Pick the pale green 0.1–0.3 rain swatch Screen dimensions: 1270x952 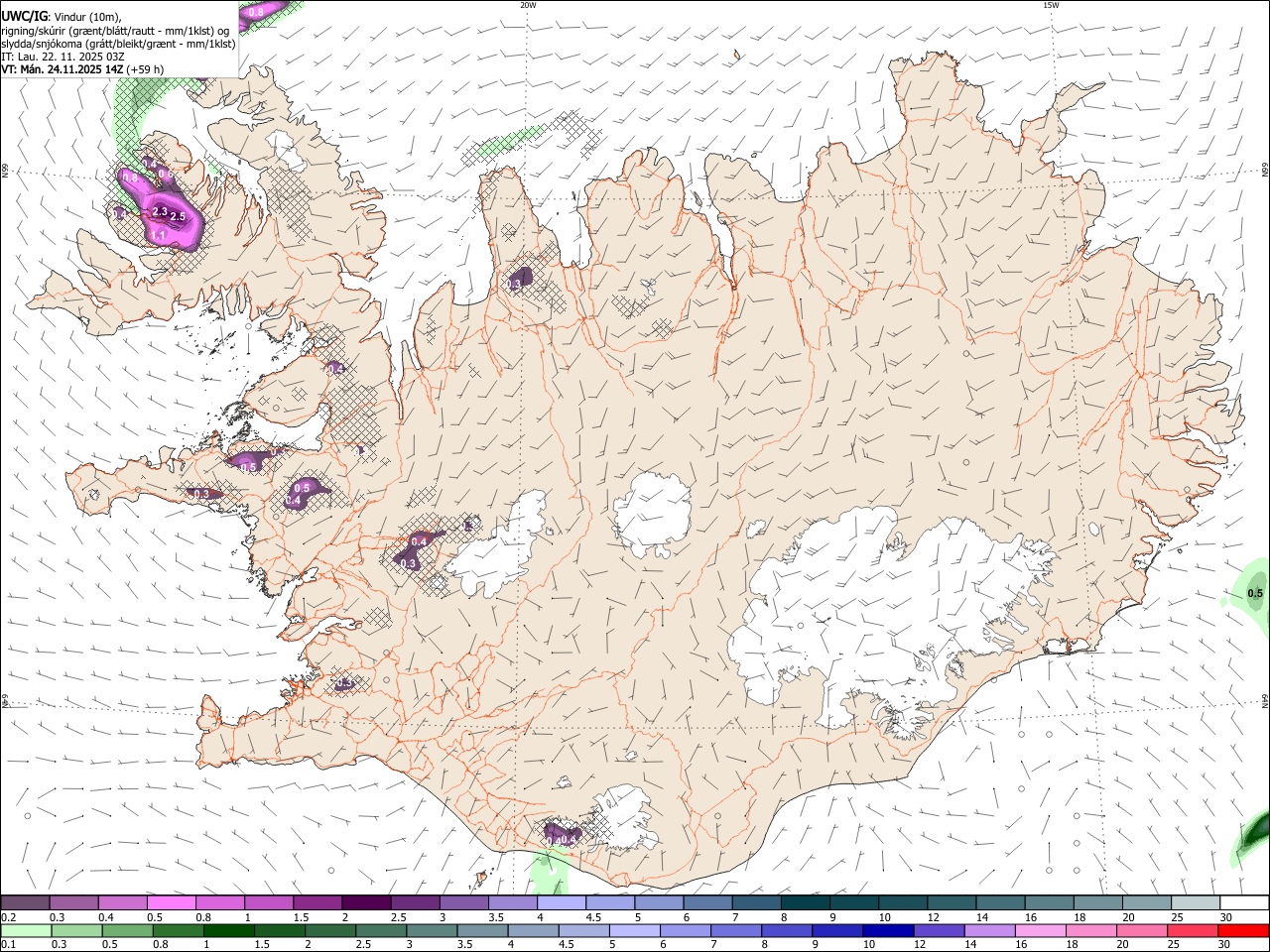[25, 930]
